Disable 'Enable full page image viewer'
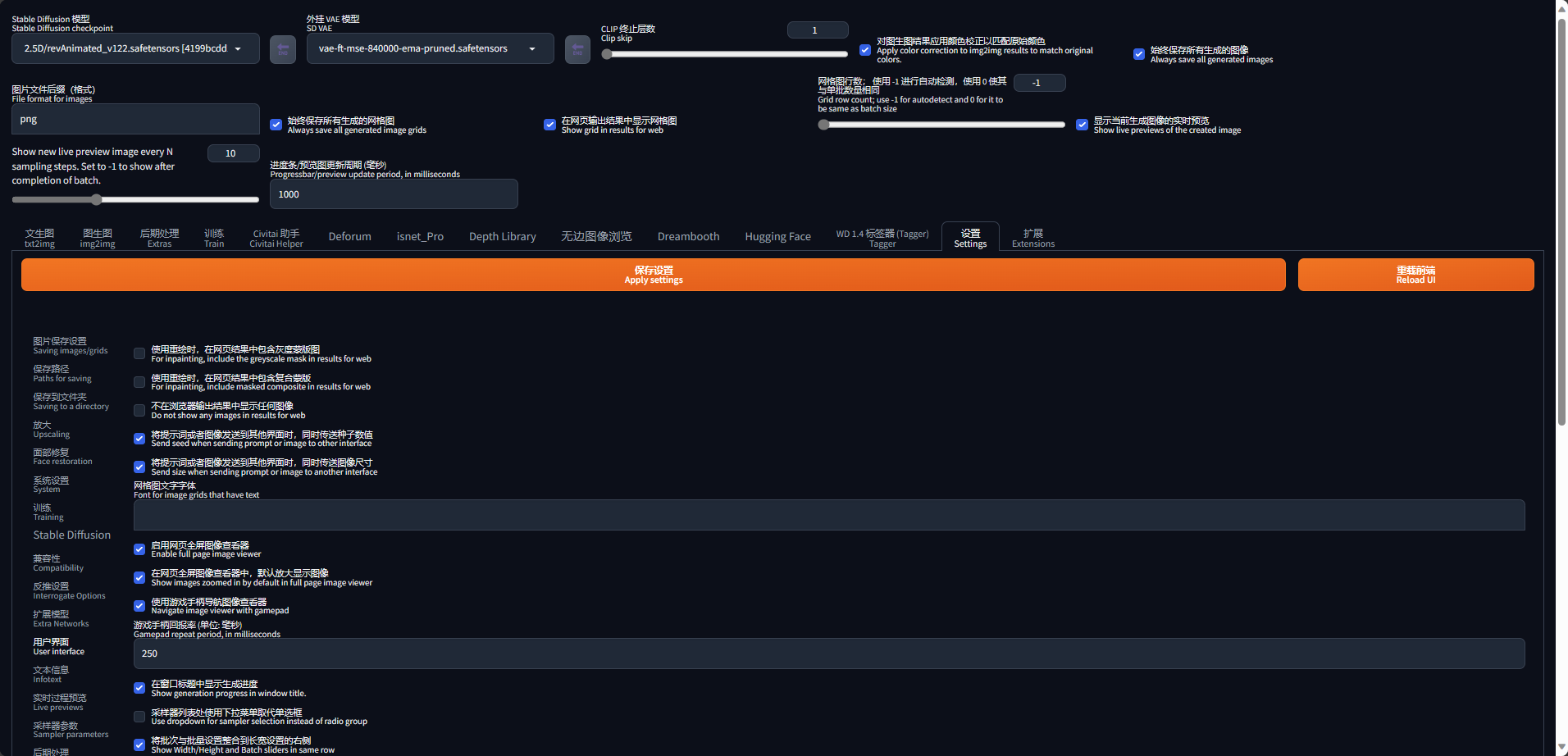1568x756 pixels. (139, 549)
